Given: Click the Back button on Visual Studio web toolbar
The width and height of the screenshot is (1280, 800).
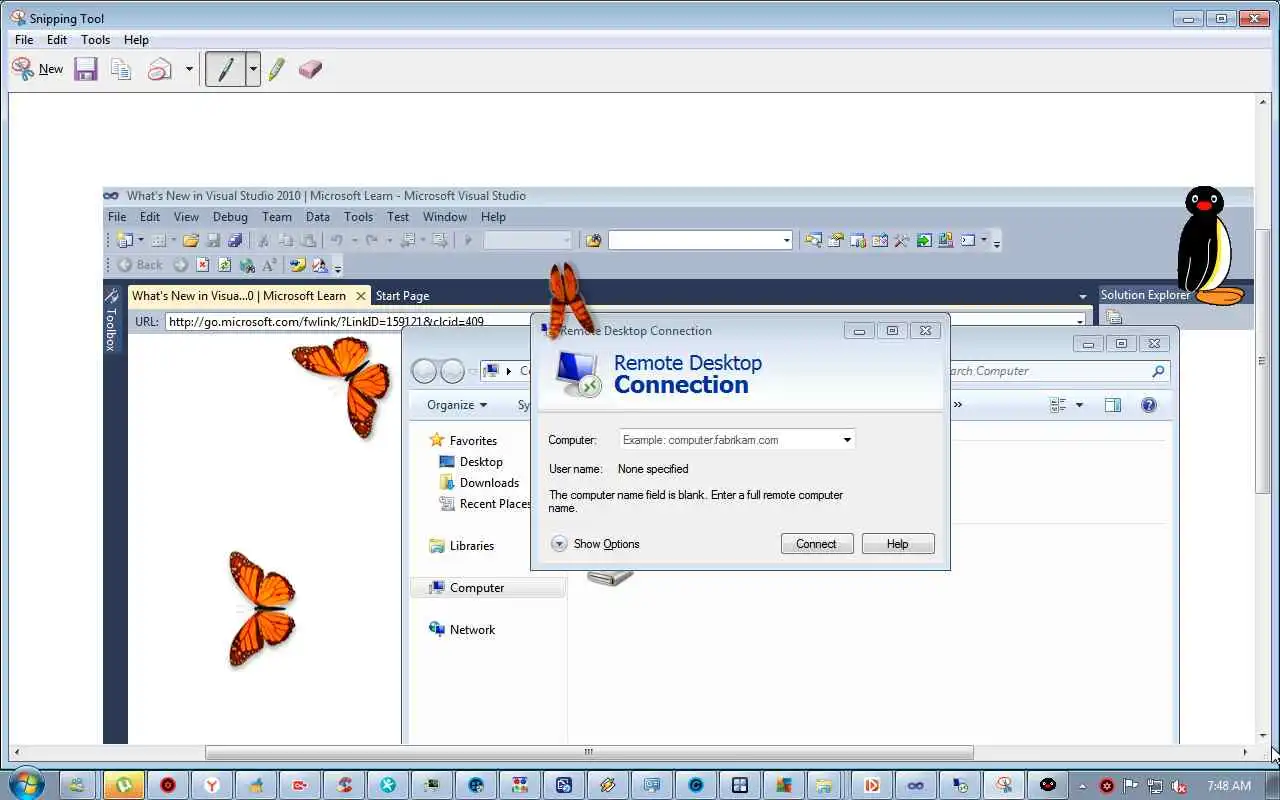Looking at the screenshot, I should click(x=140, y=265).
